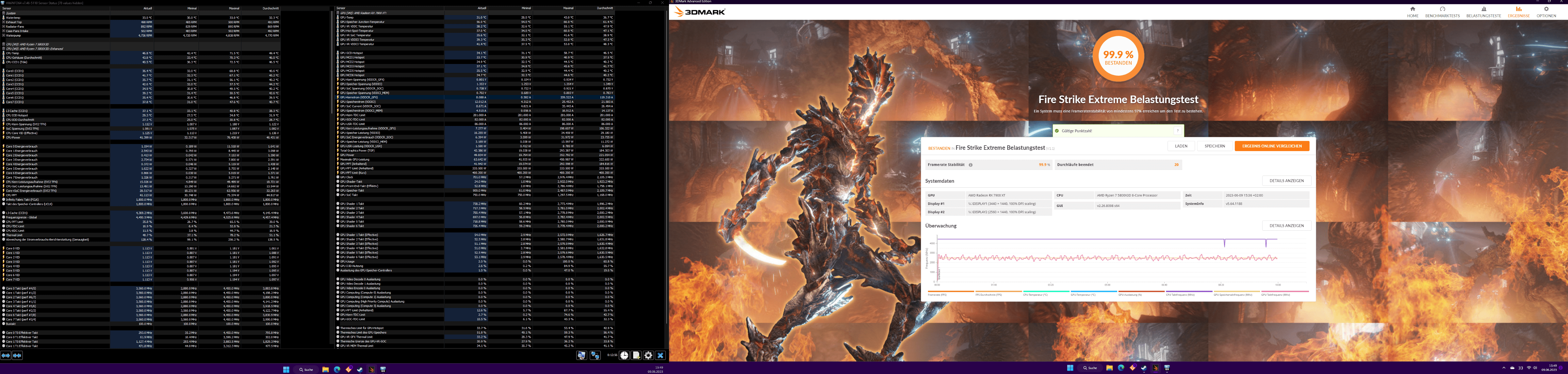Select the Exhaust Top fan row
This screenshot has width=1568, height=374.
click(140, 23)
